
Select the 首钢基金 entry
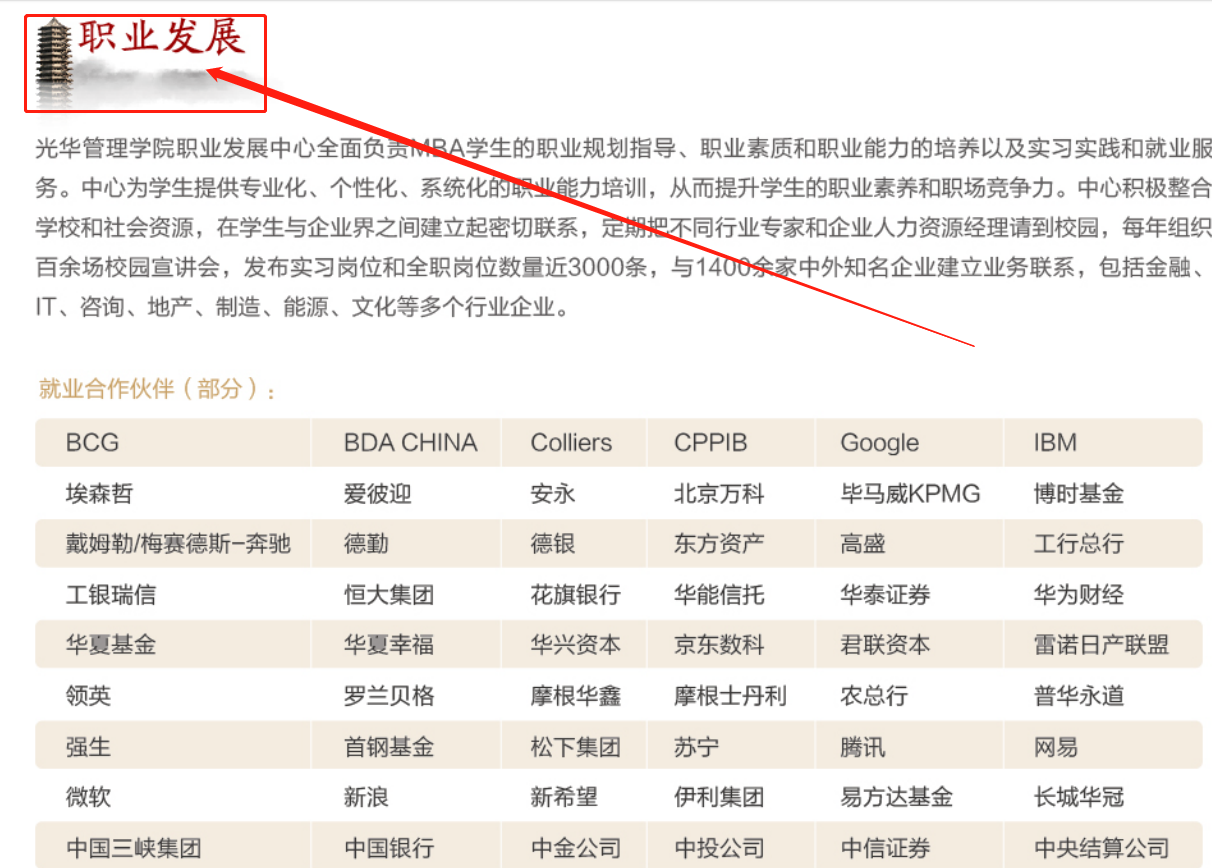click(389, 747)
